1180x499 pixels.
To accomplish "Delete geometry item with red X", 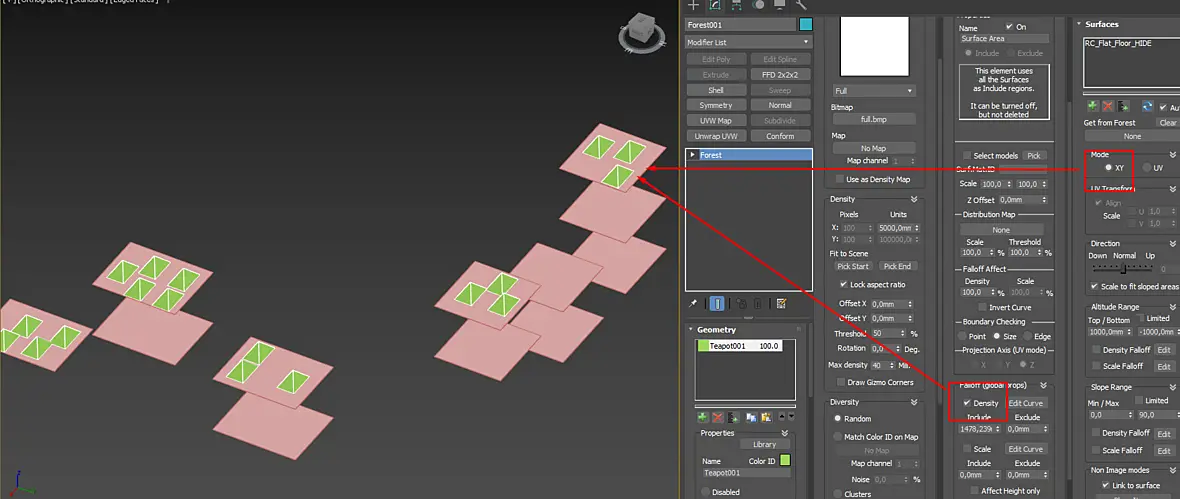I will click(718, 417).
